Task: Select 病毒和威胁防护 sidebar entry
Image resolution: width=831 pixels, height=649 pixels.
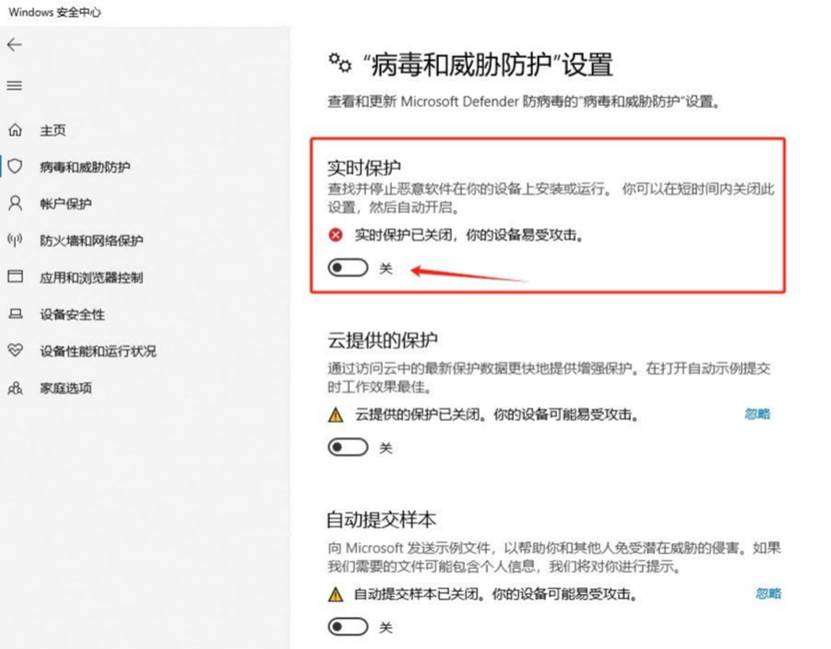Action: click(85, 167)
